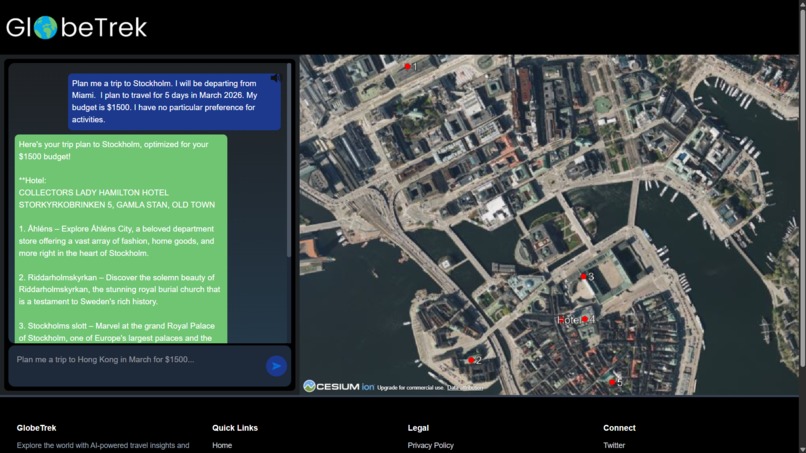Open the Cesium ion logo link
The width and height of the screenshot is (806, 453).
pyautogui.click(x=339, y=386)
